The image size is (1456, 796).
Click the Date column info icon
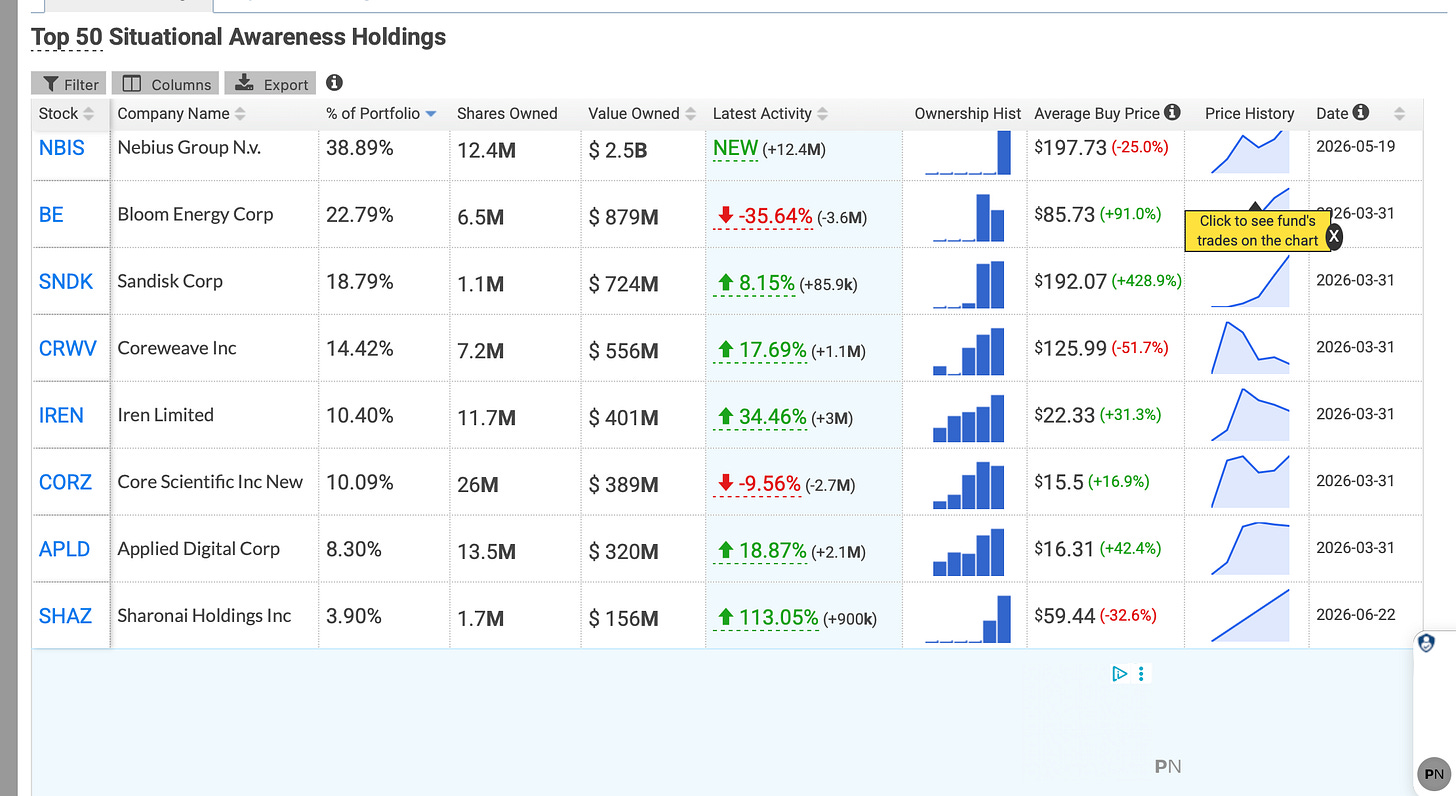(x=1361, y=113)
